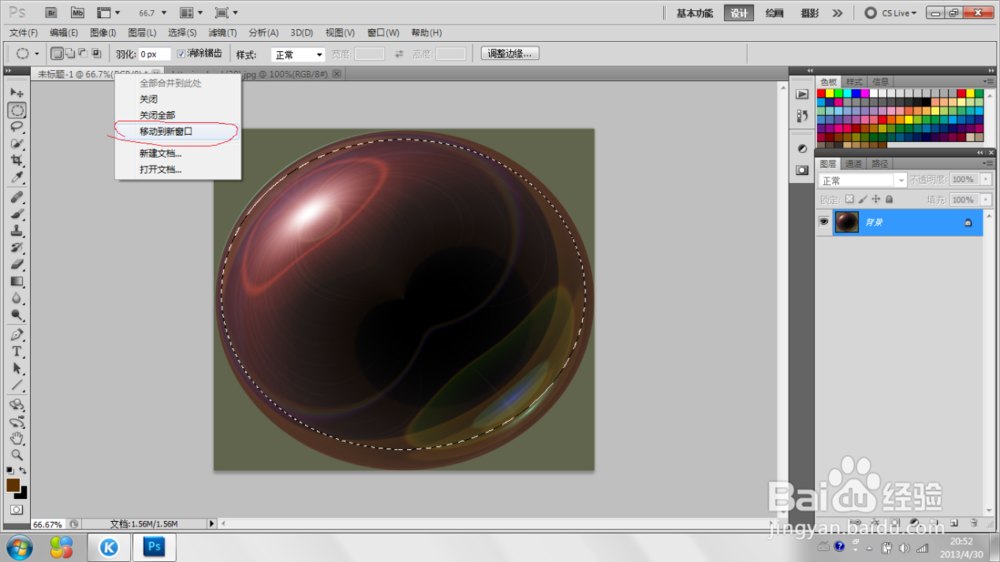Image resolution: width=1000 pixels, height=562 pixels.
Task: Select the Lasso tool
Action: coord(17,127)
